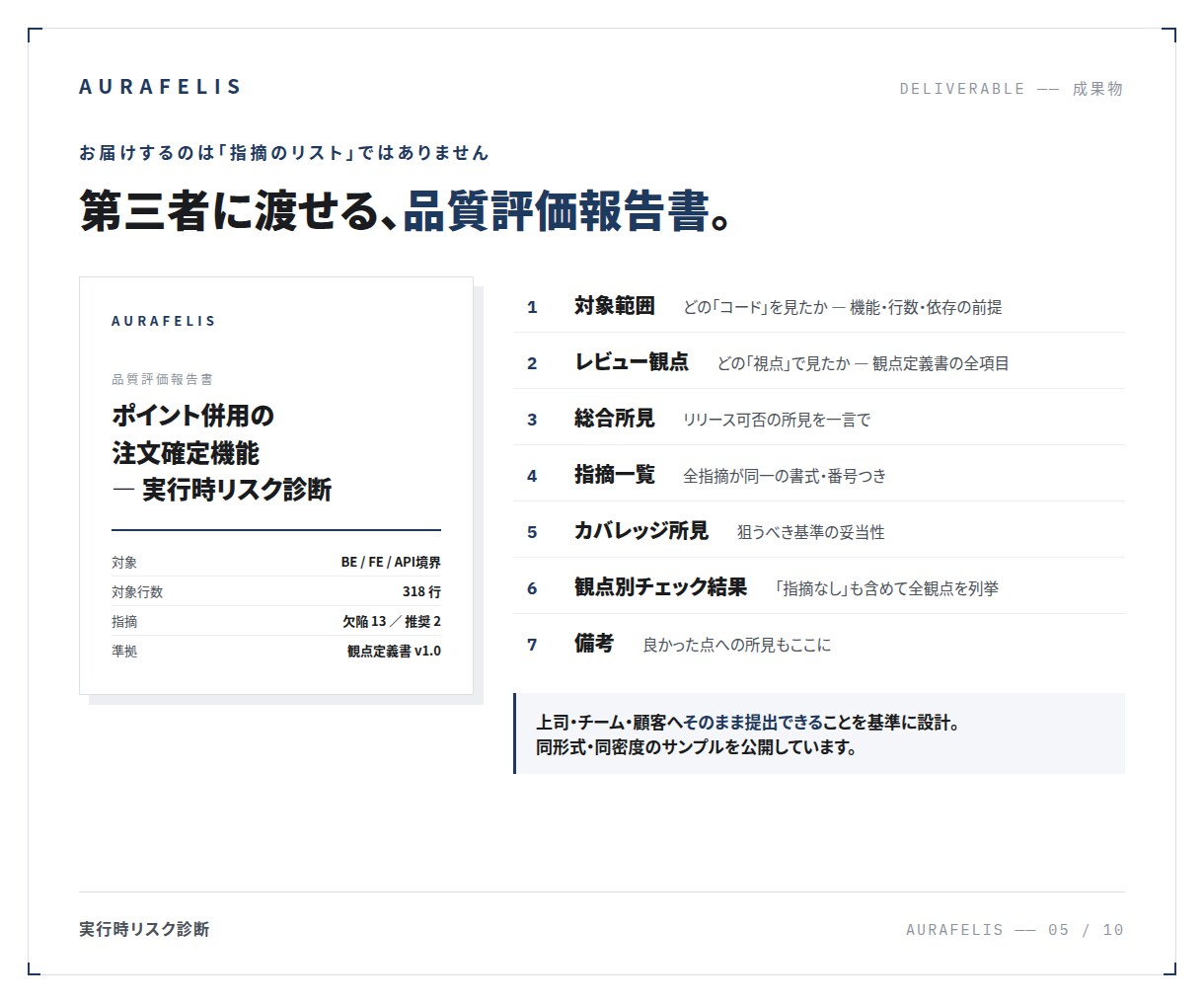Click the AURAFELIS text on the report card
The width and height of the screenshot is (1204, 1003).
click(164, 321)
